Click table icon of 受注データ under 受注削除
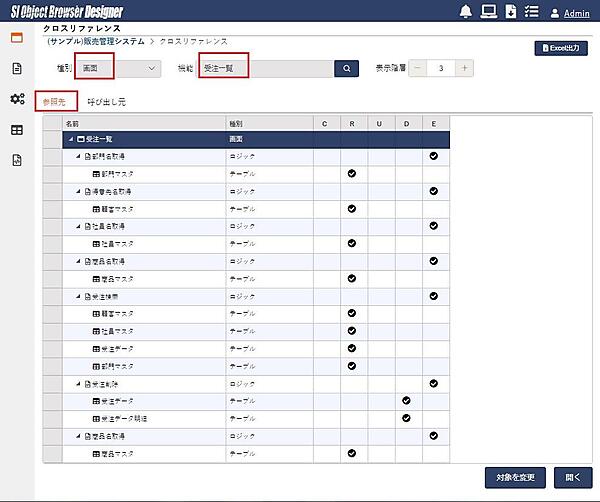The height and width of the screenshot is (502, 600). click(x=96, y=401)
